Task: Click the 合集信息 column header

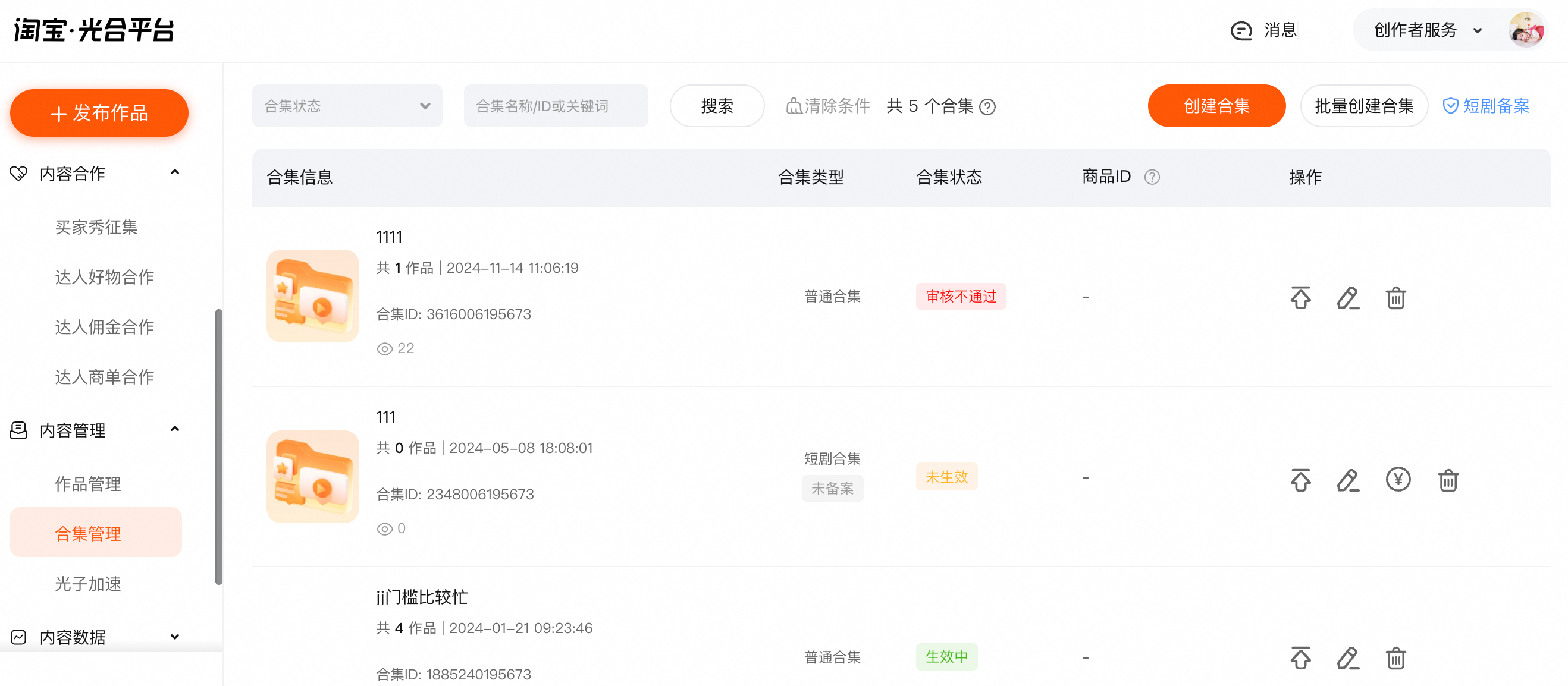Action: pos(299,178)
